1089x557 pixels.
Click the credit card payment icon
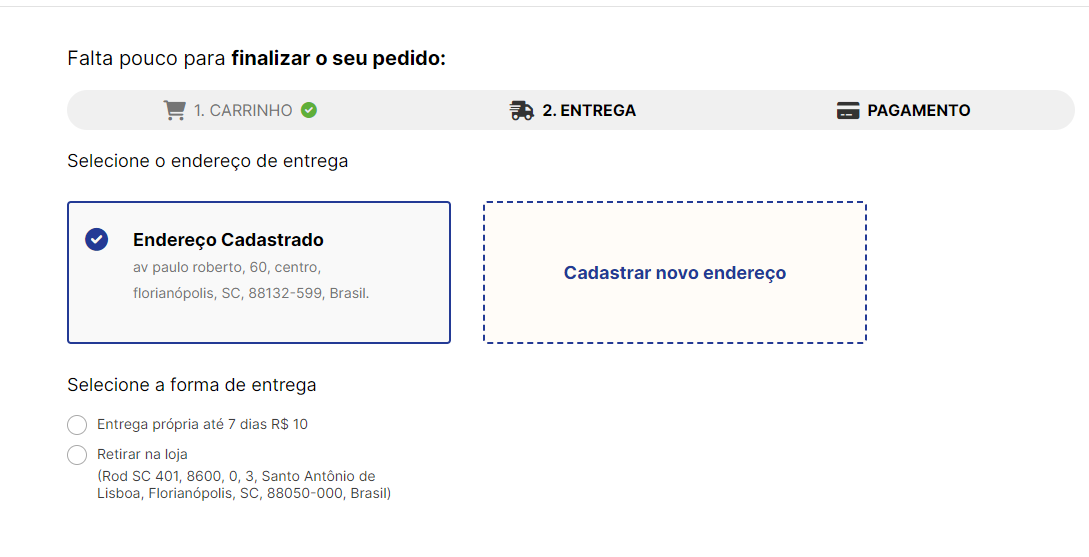pos(848,110)
